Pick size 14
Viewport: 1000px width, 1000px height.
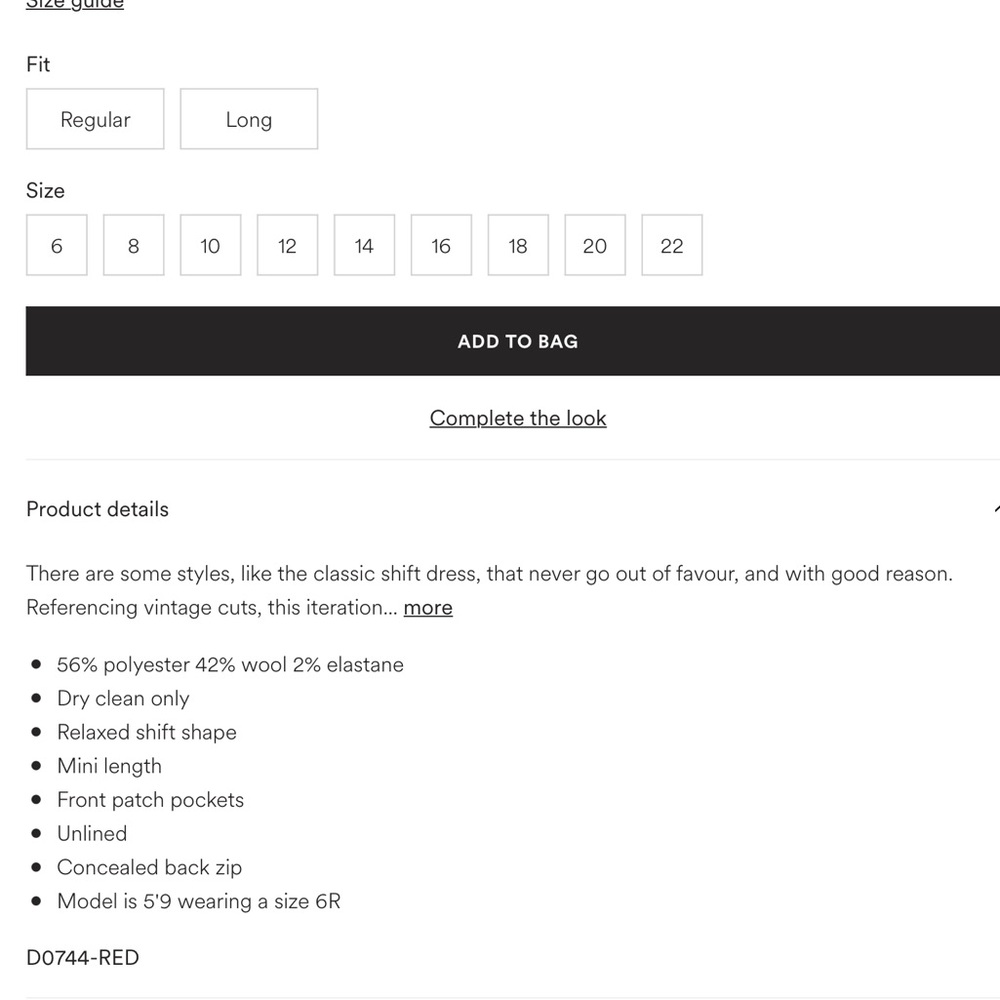pos(364,246)
